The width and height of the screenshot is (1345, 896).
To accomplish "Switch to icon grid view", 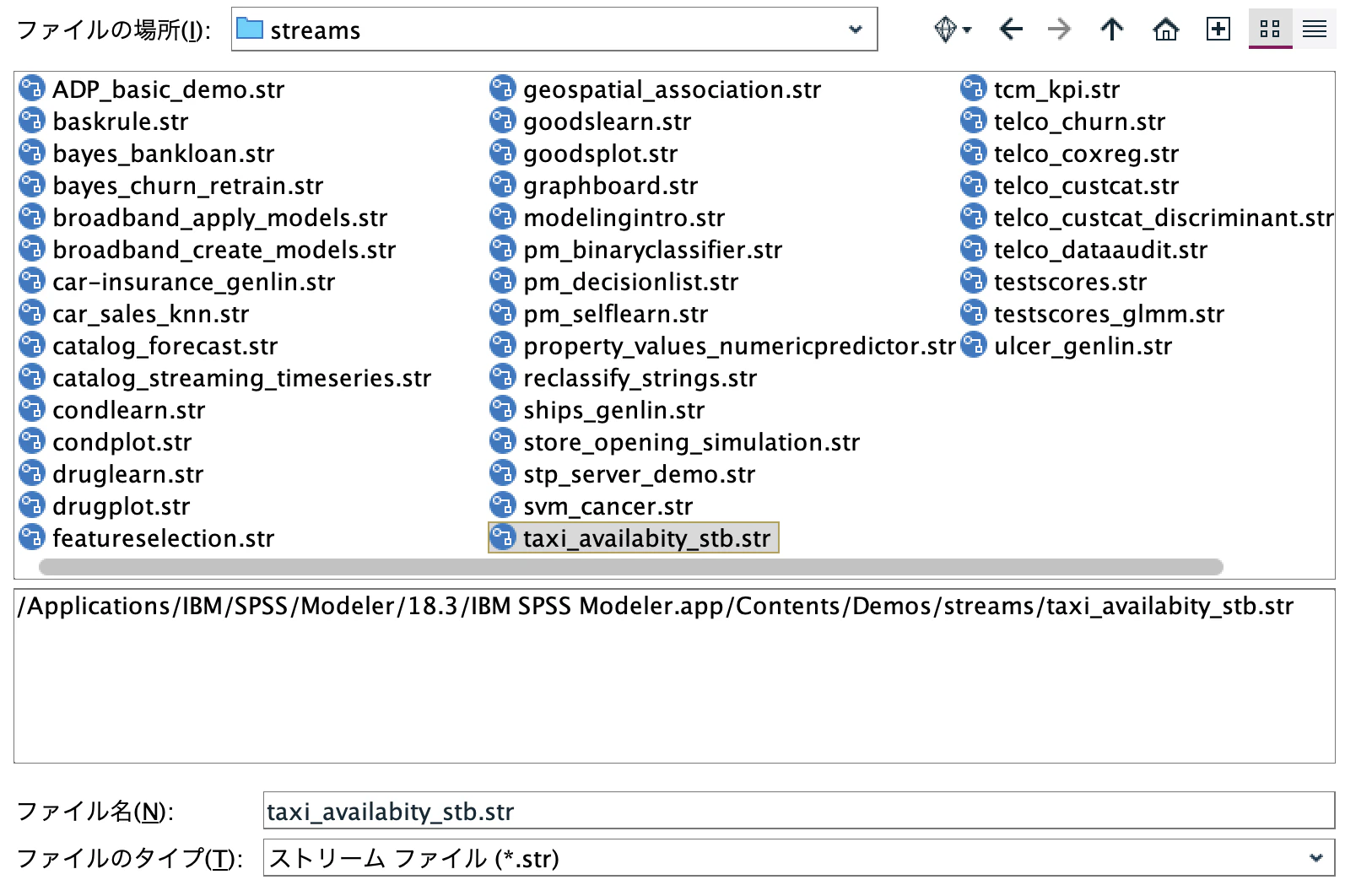I will point(1270,30).
